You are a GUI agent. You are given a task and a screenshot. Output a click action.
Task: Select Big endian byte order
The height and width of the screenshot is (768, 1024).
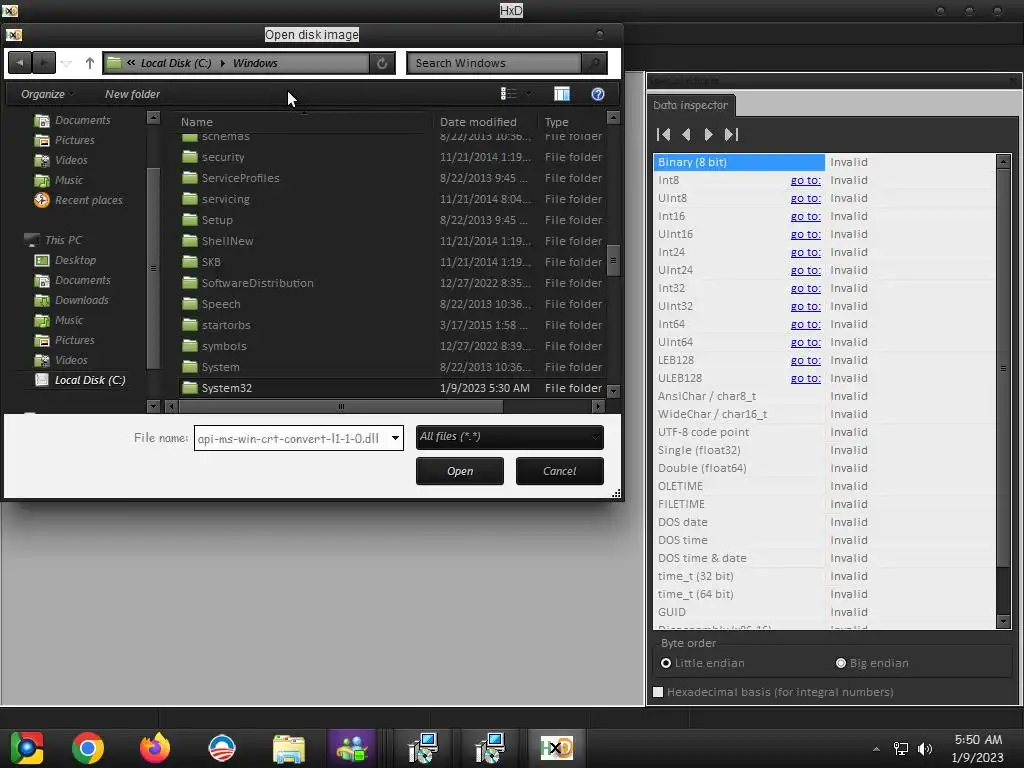(x=872, y=663)
